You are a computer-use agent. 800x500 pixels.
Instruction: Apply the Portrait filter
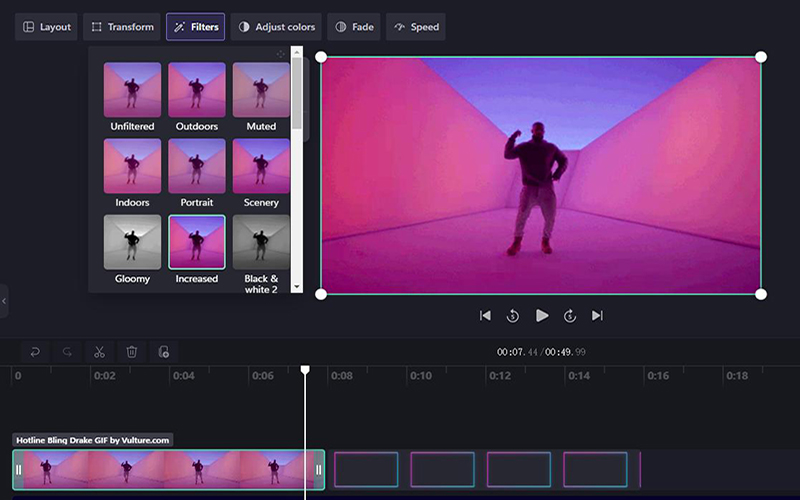[x=197, y=166]
